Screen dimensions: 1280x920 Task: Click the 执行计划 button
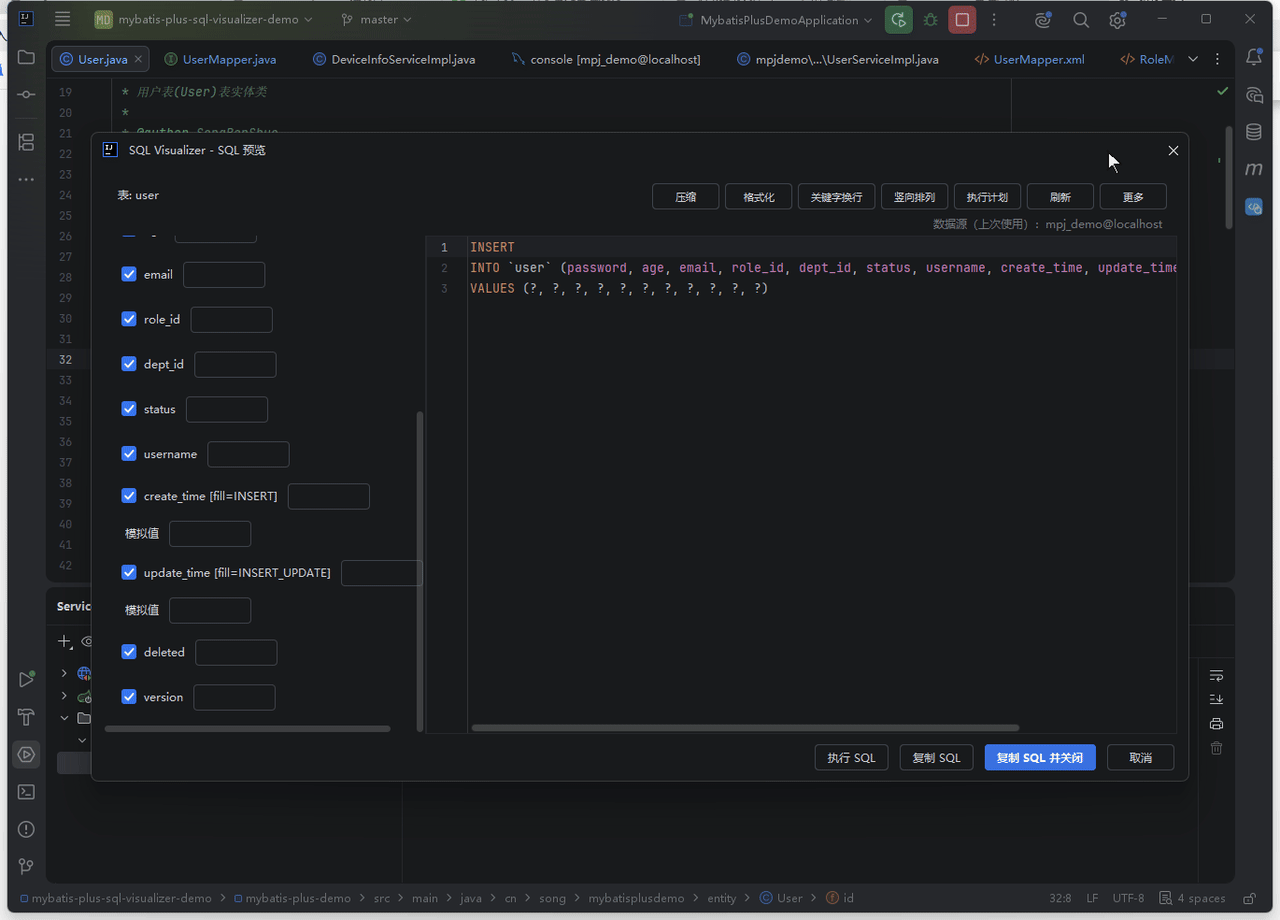click(x=987, y=197)
